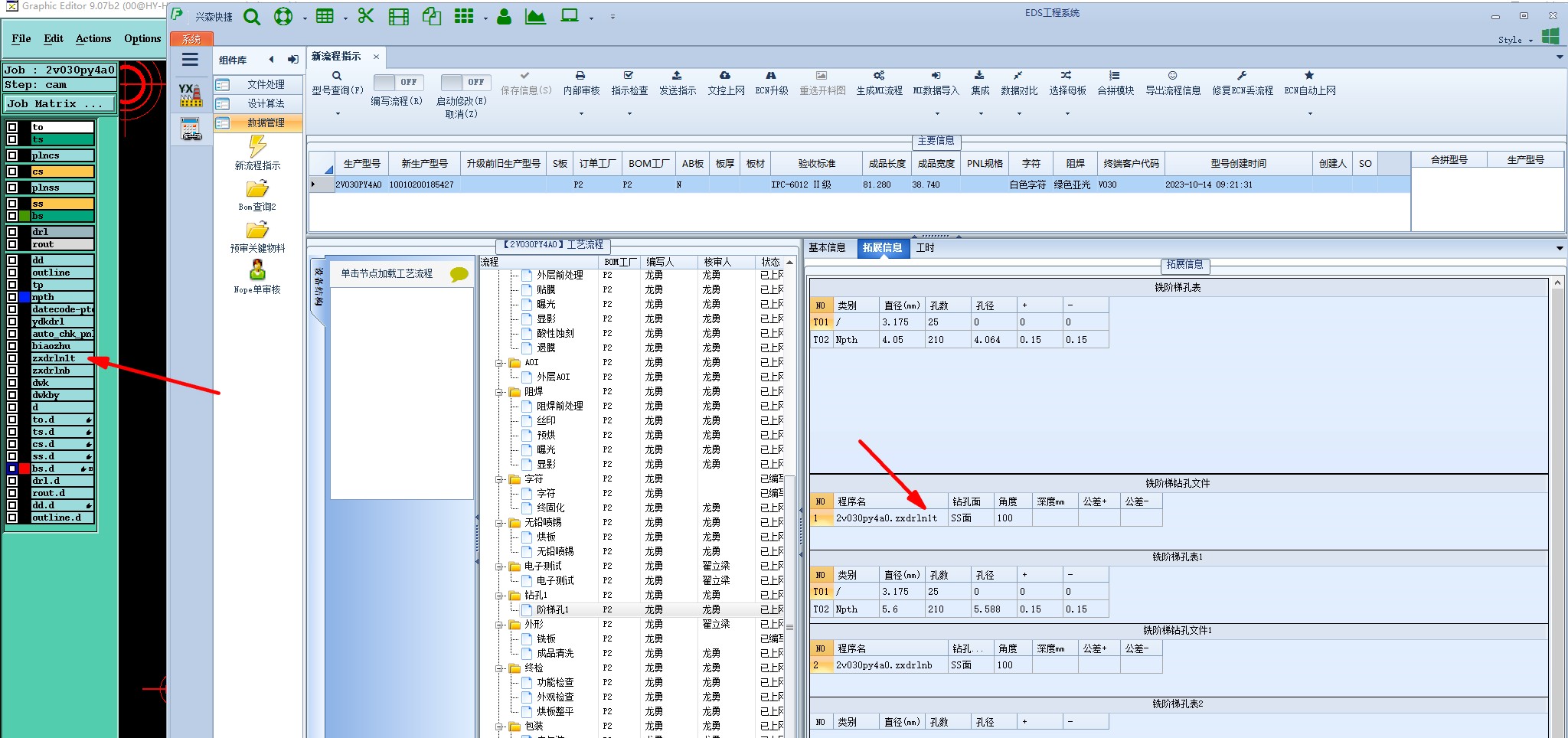This screenshot has height=738, width=1568.
Task: Open dropdown arrow under 型号查询(F)
Action: pyautogui.click(x=338, y=114)
